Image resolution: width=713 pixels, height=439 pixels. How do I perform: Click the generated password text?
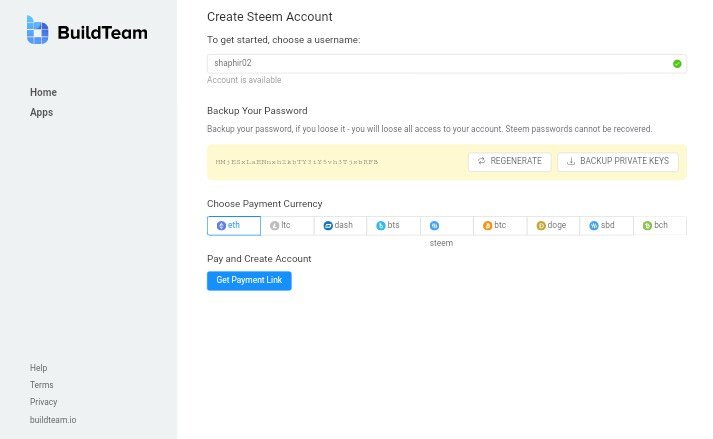click(x=297, y=162)
